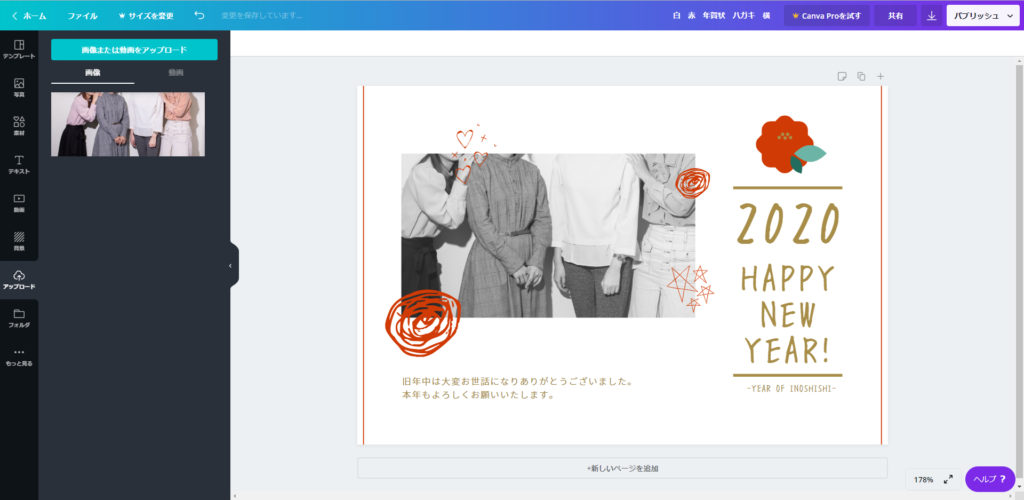
Task: Show more options via もっと見る
Action: pos(19,356)
